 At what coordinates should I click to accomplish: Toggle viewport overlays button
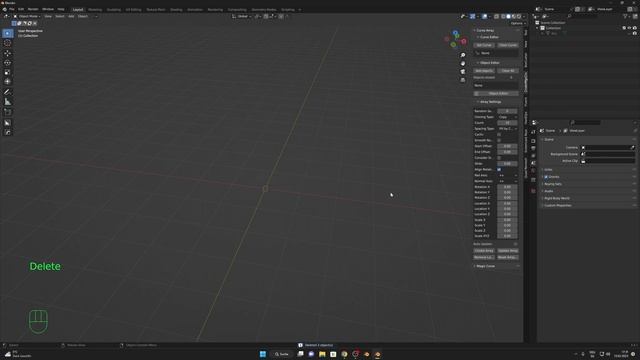pos(485,16)
